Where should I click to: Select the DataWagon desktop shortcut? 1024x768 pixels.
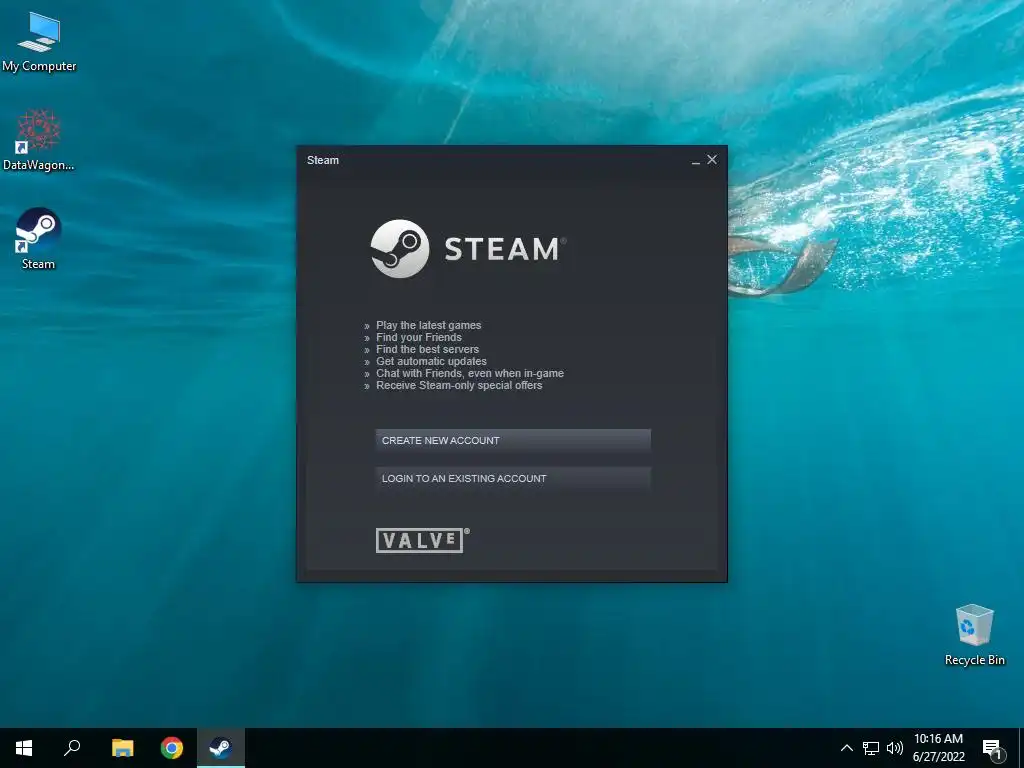point(39,140)
